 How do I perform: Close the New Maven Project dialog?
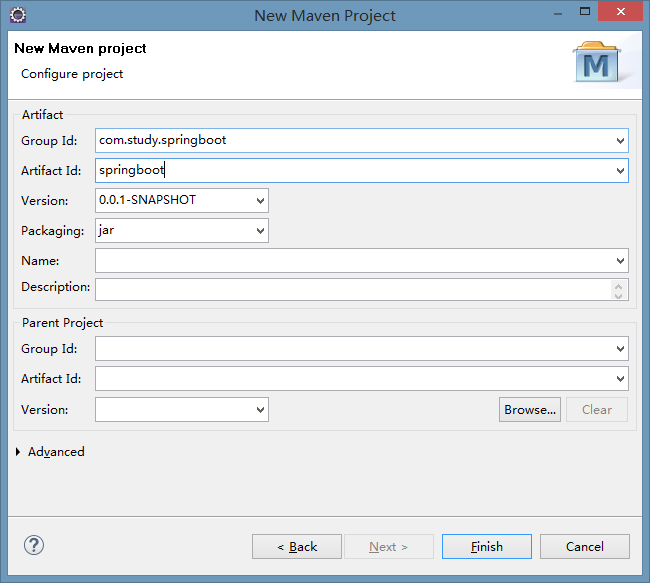coord(621,12)
